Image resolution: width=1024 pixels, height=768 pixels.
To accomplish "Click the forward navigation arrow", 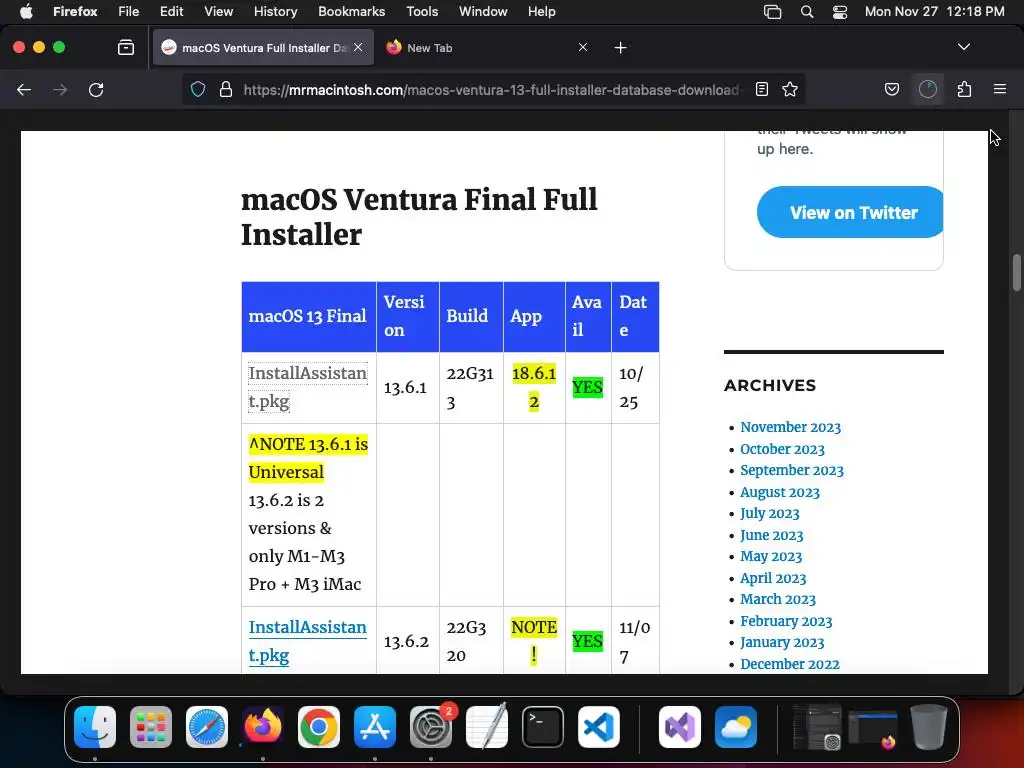I will pyautogui.click(x=60, y=89).
